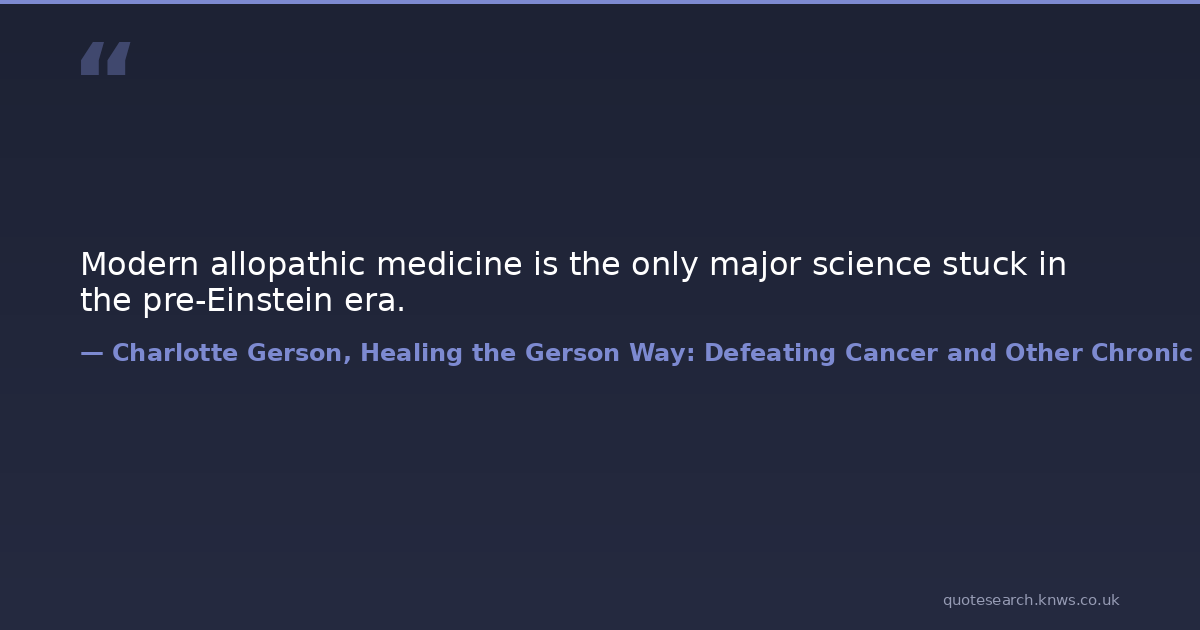Click the quotesearch.knws.co.uk site link

[1030, 600]
